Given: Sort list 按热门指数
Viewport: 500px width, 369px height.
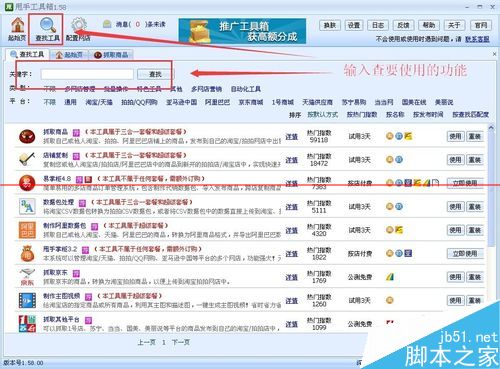Looking at the screenshot, I should [x=362, y=114].
